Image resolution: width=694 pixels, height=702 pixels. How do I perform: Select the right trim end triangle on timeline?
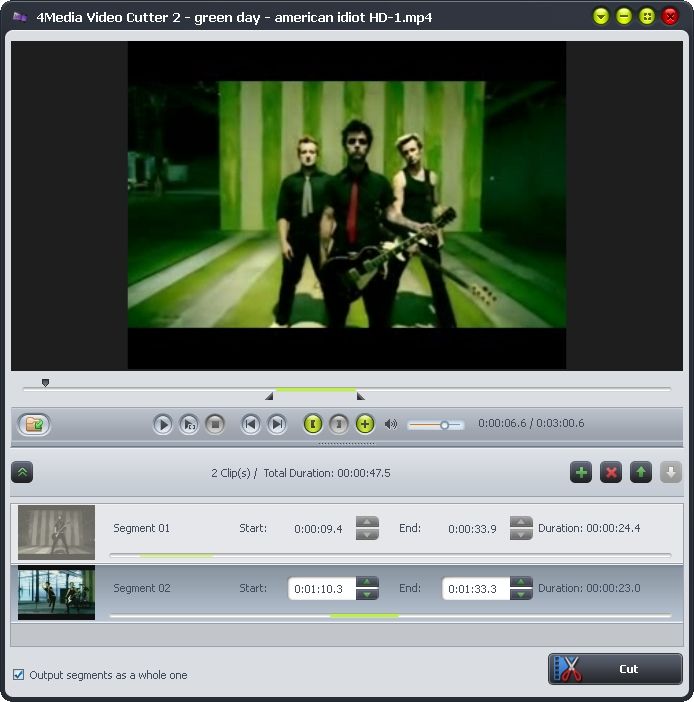click(x=360, y=396)
